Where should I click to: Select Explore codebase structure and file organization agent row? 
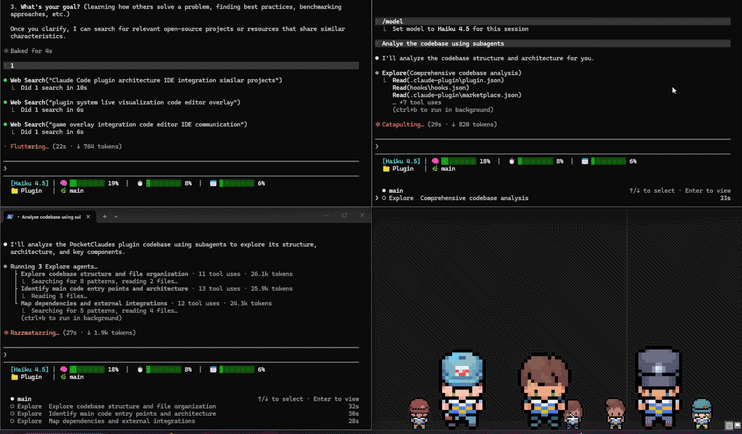tap(185, 407)
